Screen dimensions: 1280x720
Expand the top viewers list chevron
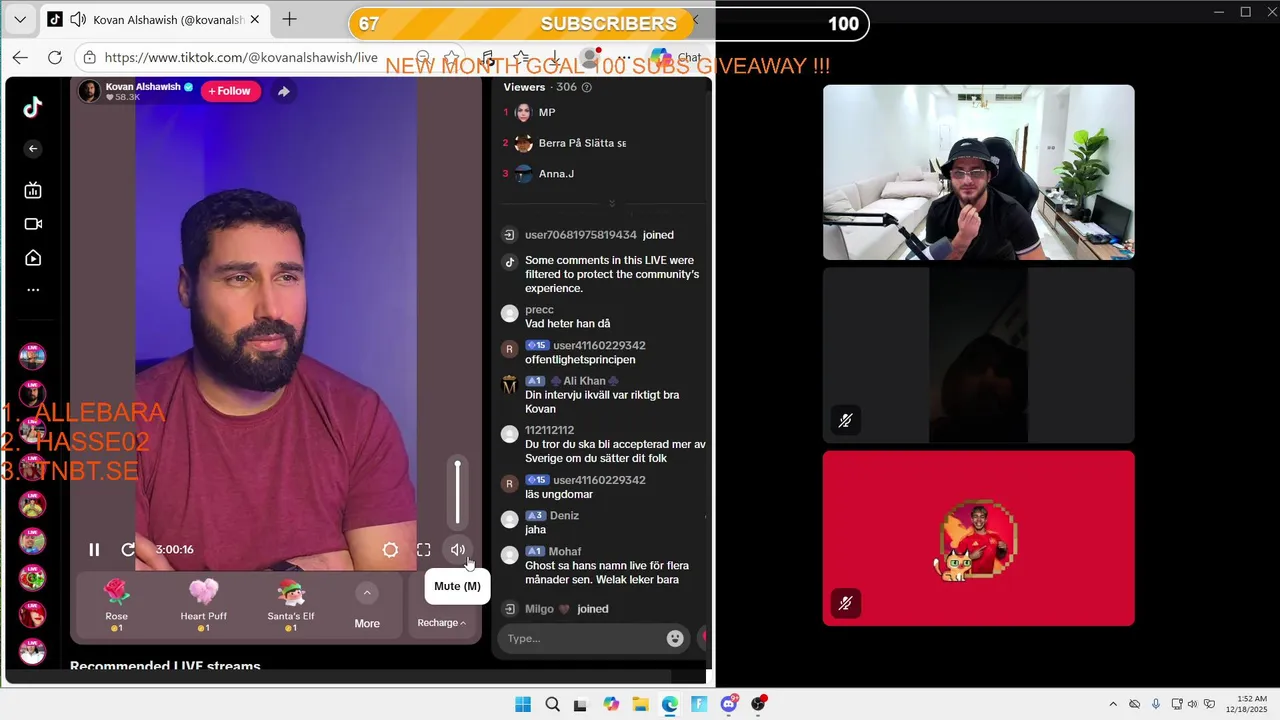point(612,204)
